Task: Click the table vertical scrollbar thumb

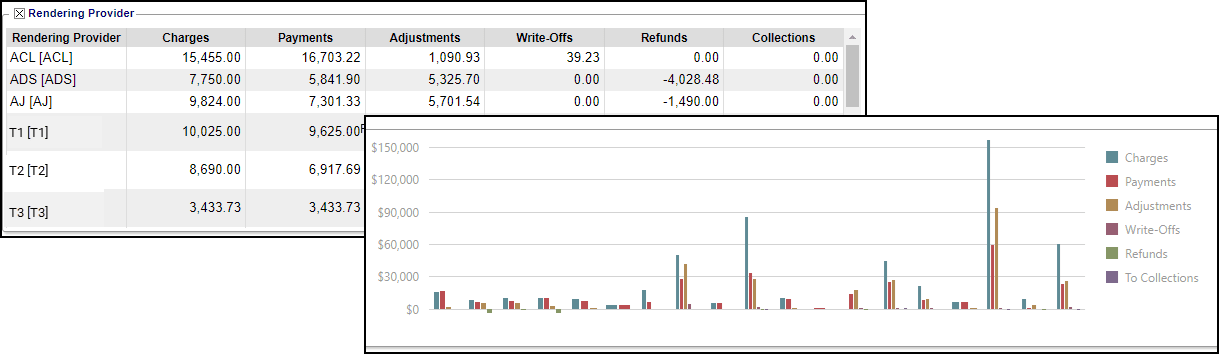Action: pyautogui.click(x=852, y=75)
